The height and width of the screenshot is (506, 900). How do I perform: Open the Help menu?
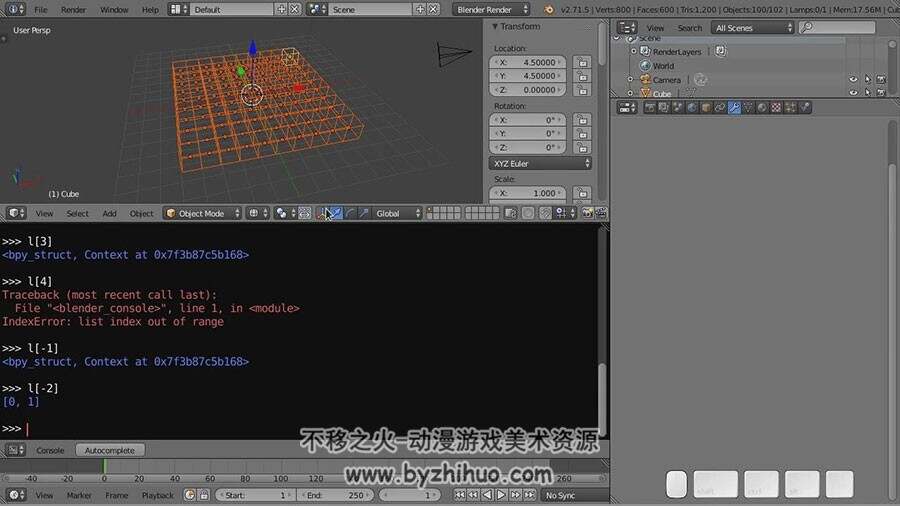150,10
